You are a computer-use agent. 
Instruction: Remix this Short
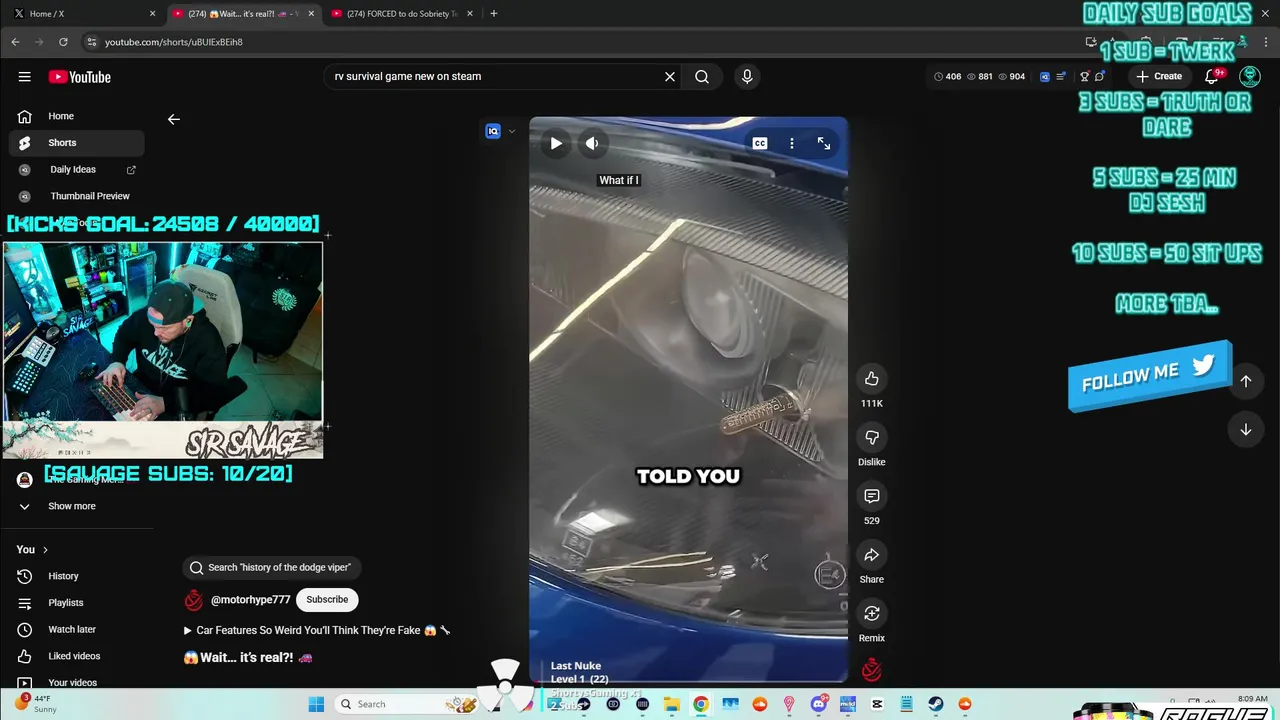(872, 613)
